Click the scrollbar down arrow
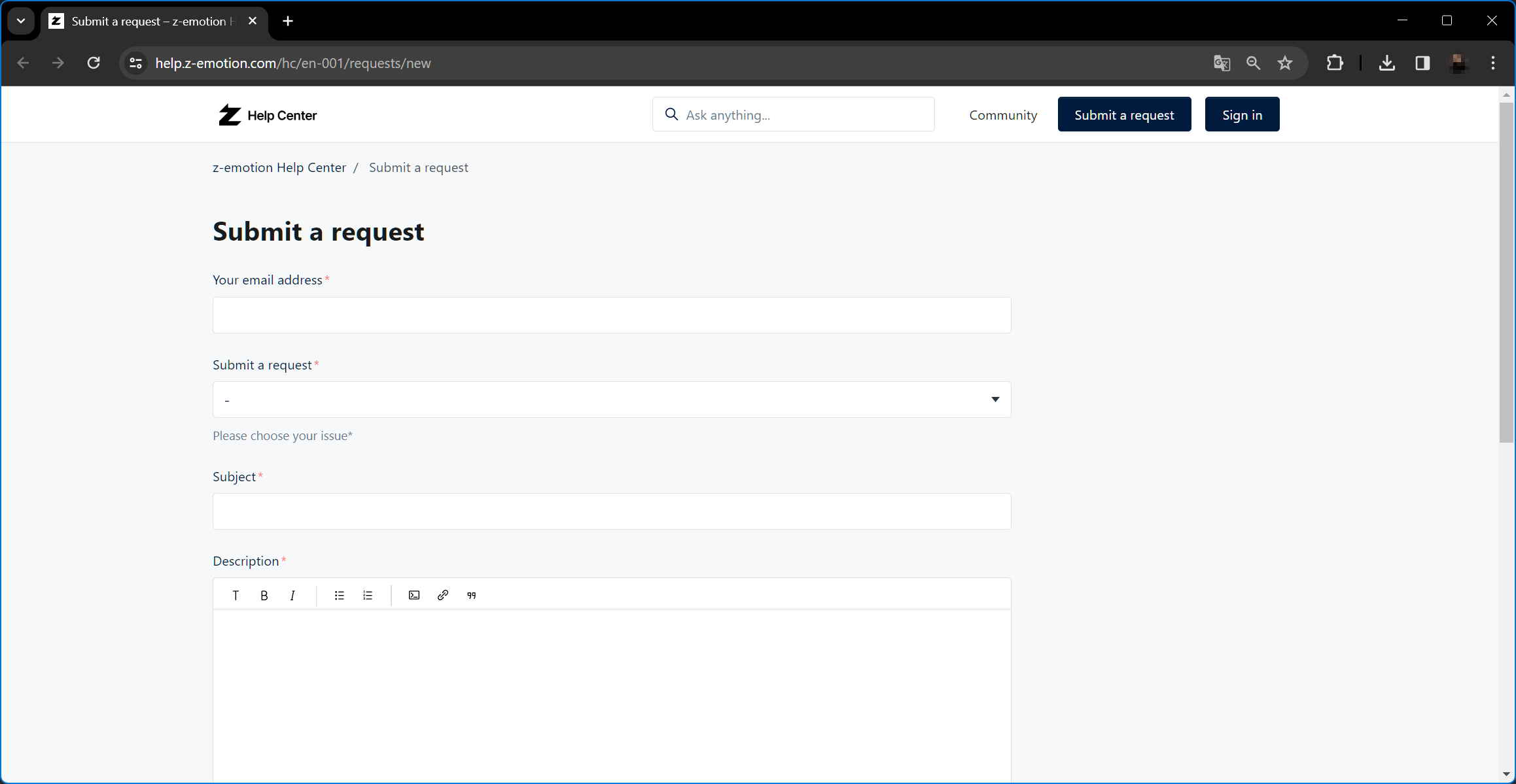The image size is (1516, 784). coord(1506,774)
